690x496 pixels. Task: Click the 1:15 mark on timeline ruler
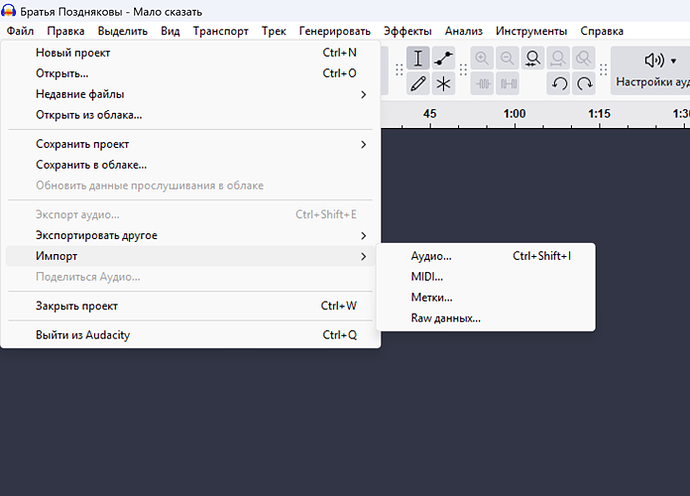tap(599, 114)
